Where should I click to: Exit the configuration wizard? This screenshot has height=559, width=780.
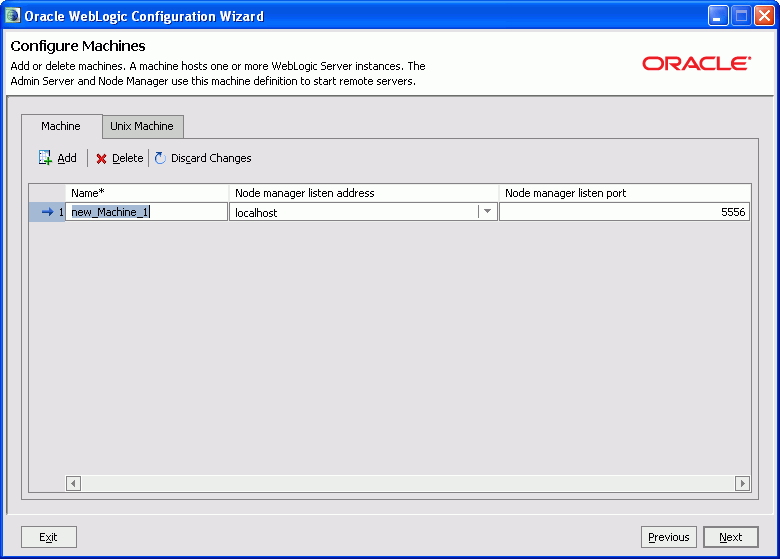tap(49, 537)
